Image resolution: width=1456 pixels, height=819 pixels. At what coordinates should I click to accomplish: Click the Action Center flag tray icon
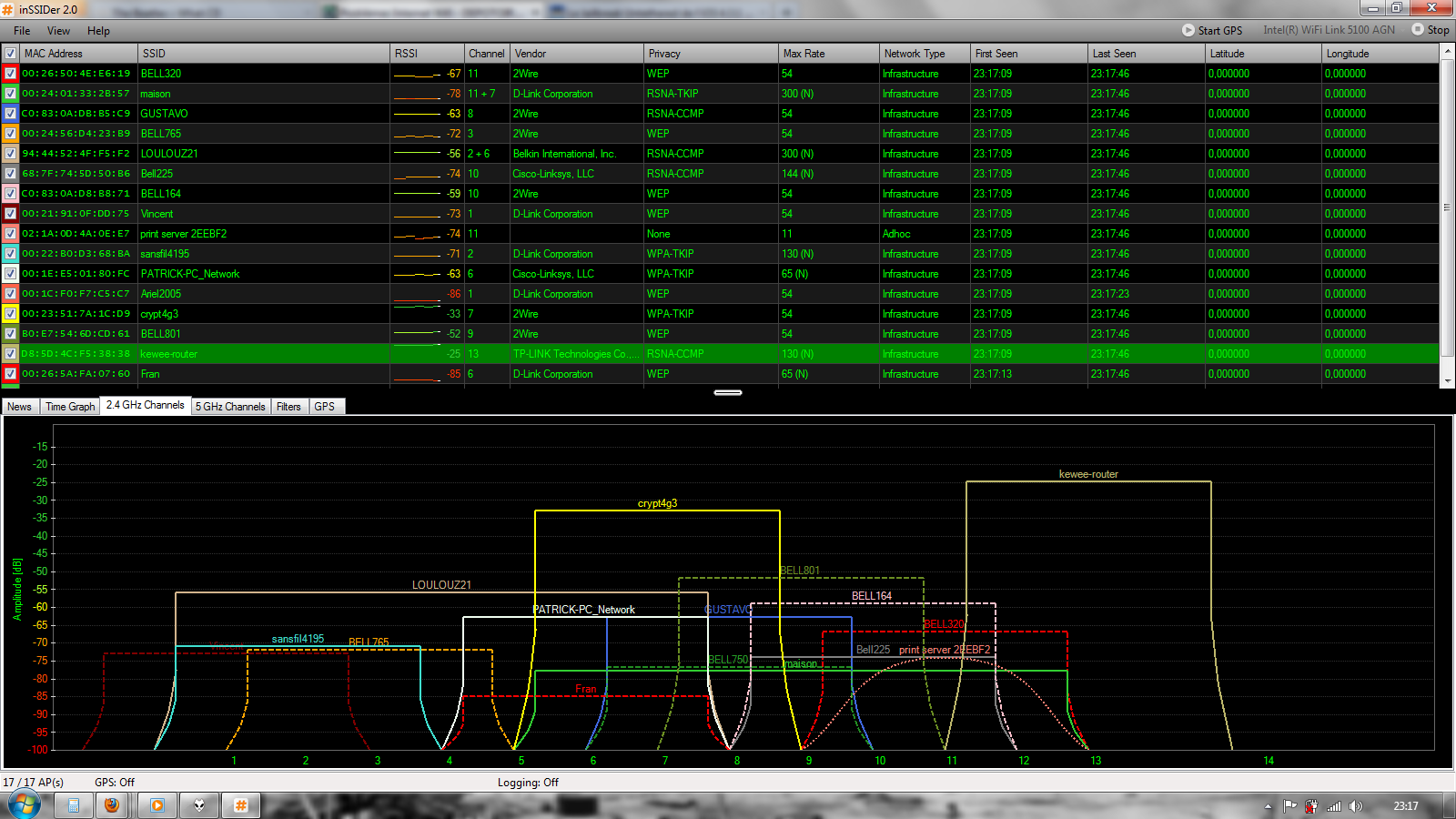1289,806
